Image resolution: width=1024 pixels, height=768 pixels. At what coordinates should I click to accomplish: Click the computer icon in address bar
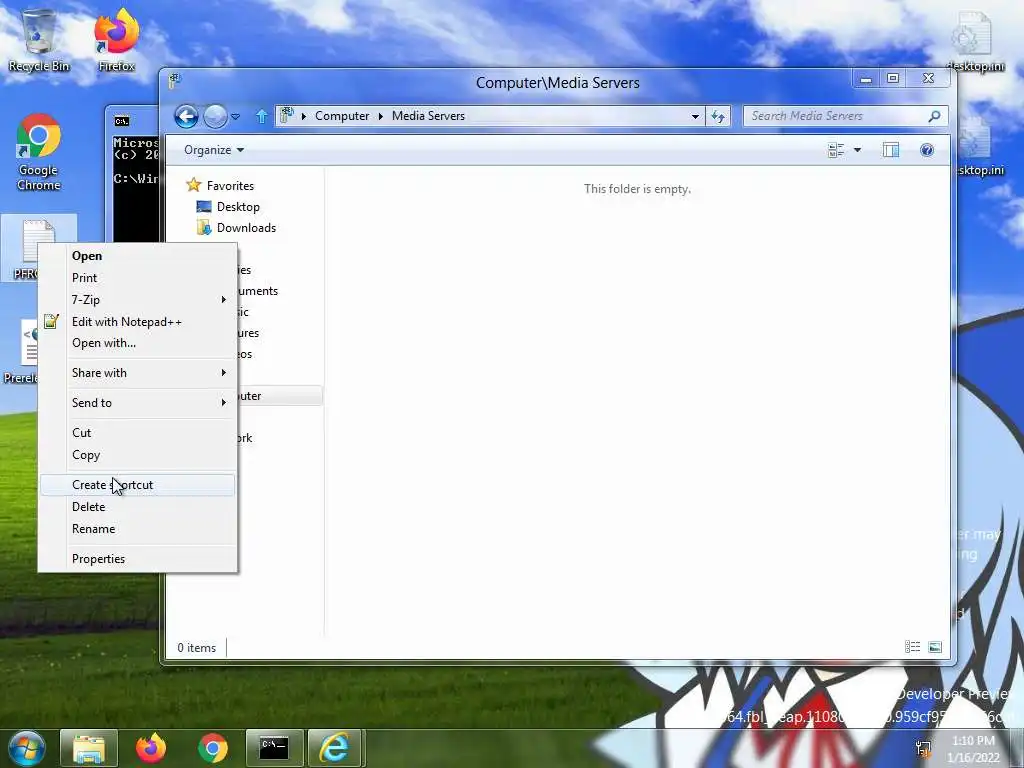pos(287,116)
